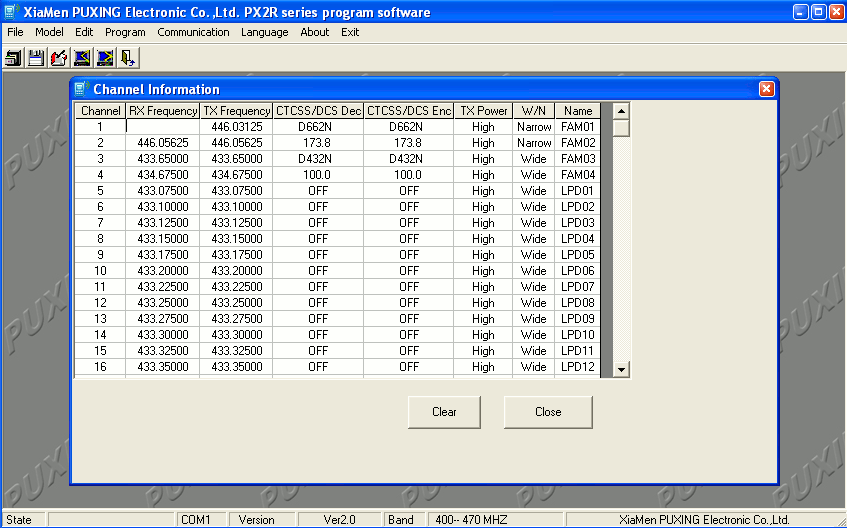
Task: Click the Close button in Channel Information
Action: coord(548,412)
